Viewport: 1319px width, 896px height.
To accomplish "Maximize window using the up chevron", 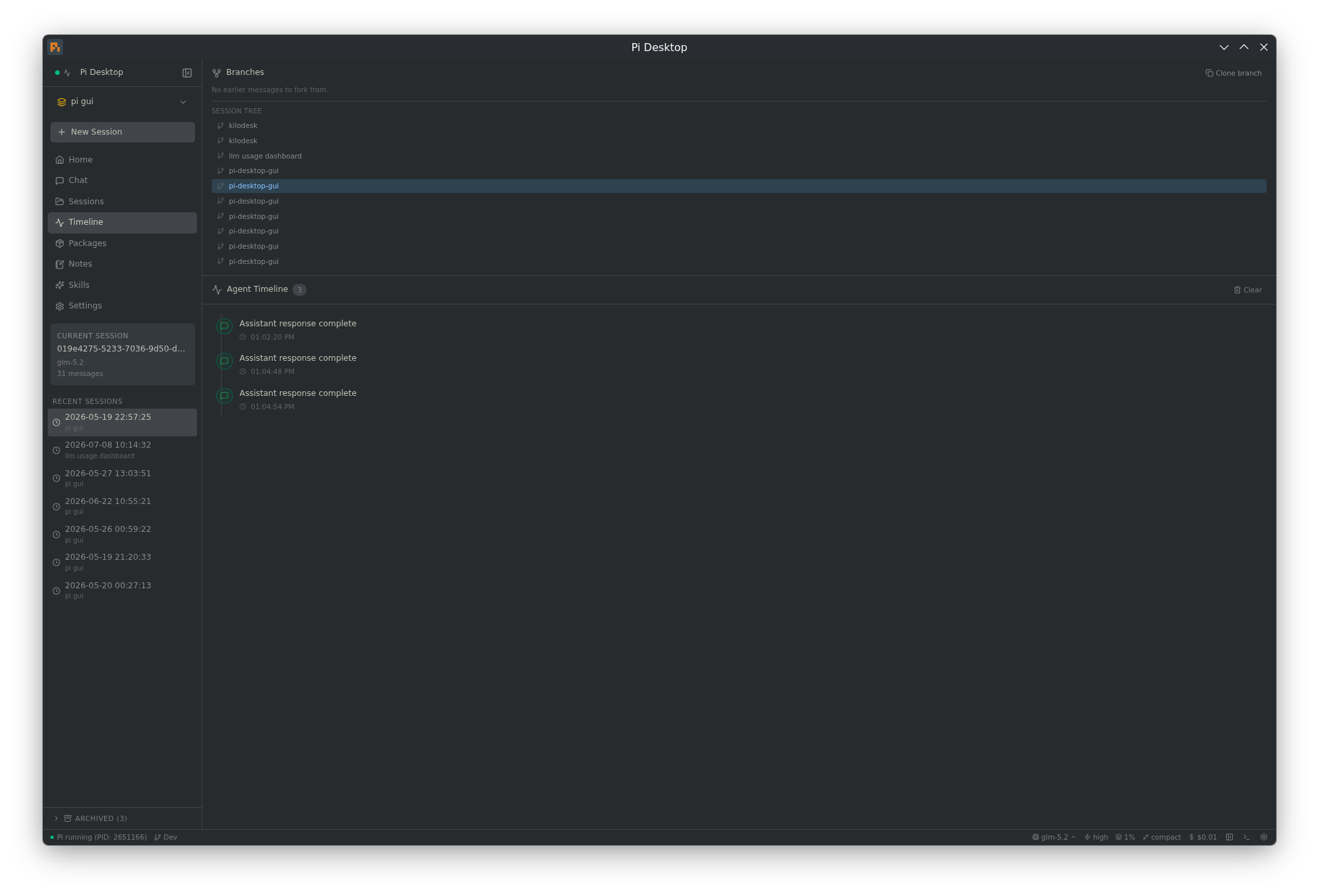I will [1244, 47].
